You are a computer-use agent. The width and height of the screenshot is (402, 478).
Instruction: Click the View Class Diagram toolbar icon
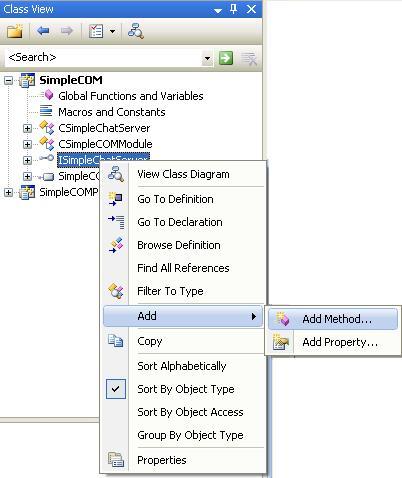[136, 31]
